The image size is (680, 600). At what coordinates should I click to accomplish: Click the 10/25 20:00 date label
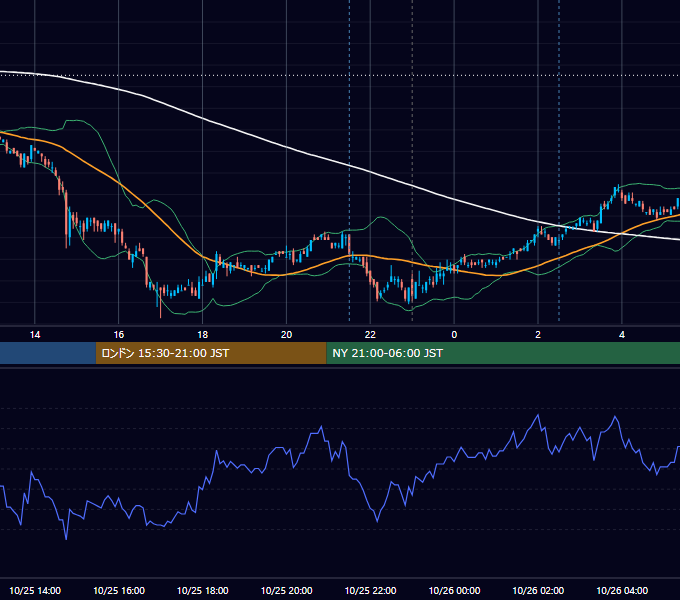pyautogui.click(x=286, y=590)
